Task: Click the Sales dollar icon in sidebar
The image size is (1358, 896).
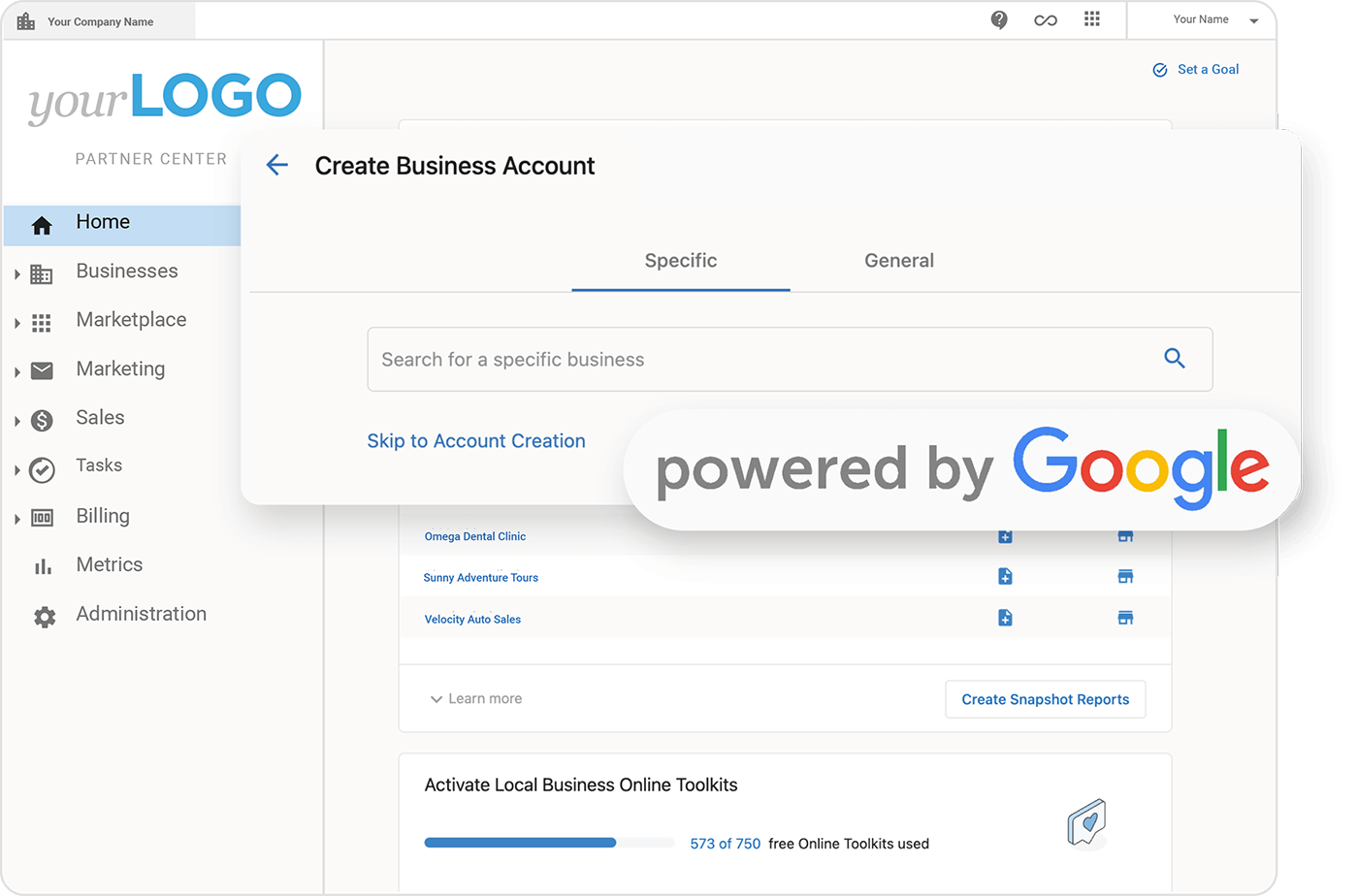Action: (42, 420)
